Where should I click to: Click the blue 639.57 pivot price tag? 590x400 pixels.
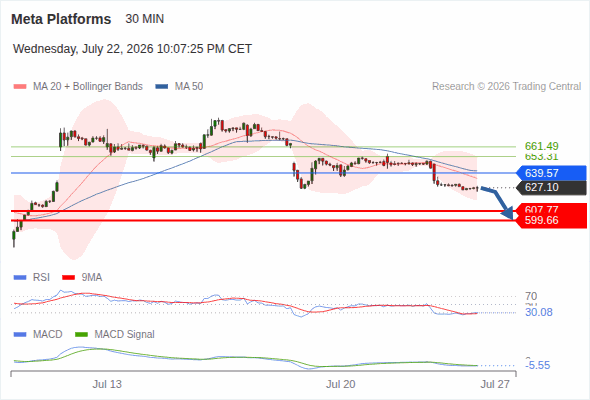tap(551, 173)
